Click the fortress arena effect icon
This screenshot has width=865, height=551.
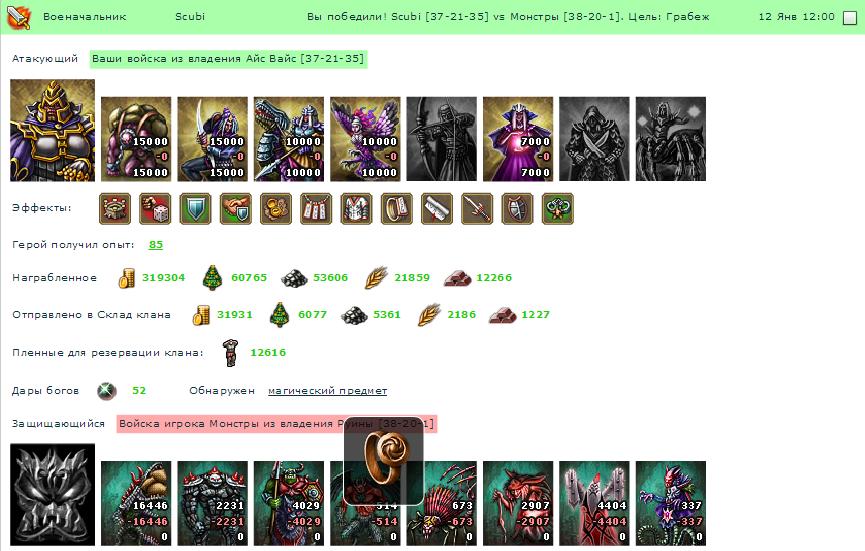click(x=115, y=209)
